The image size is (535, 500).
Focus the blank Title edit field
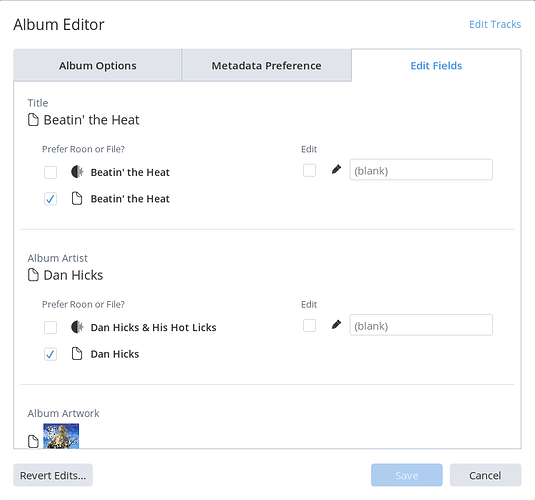click(421, 170)
